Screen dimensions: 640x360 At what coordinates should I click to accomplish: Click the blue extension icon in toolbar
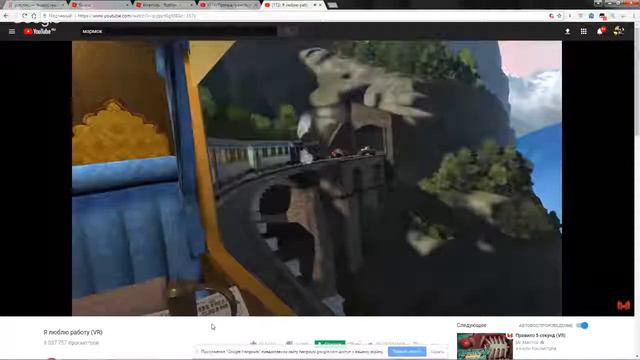click(591, 16)
